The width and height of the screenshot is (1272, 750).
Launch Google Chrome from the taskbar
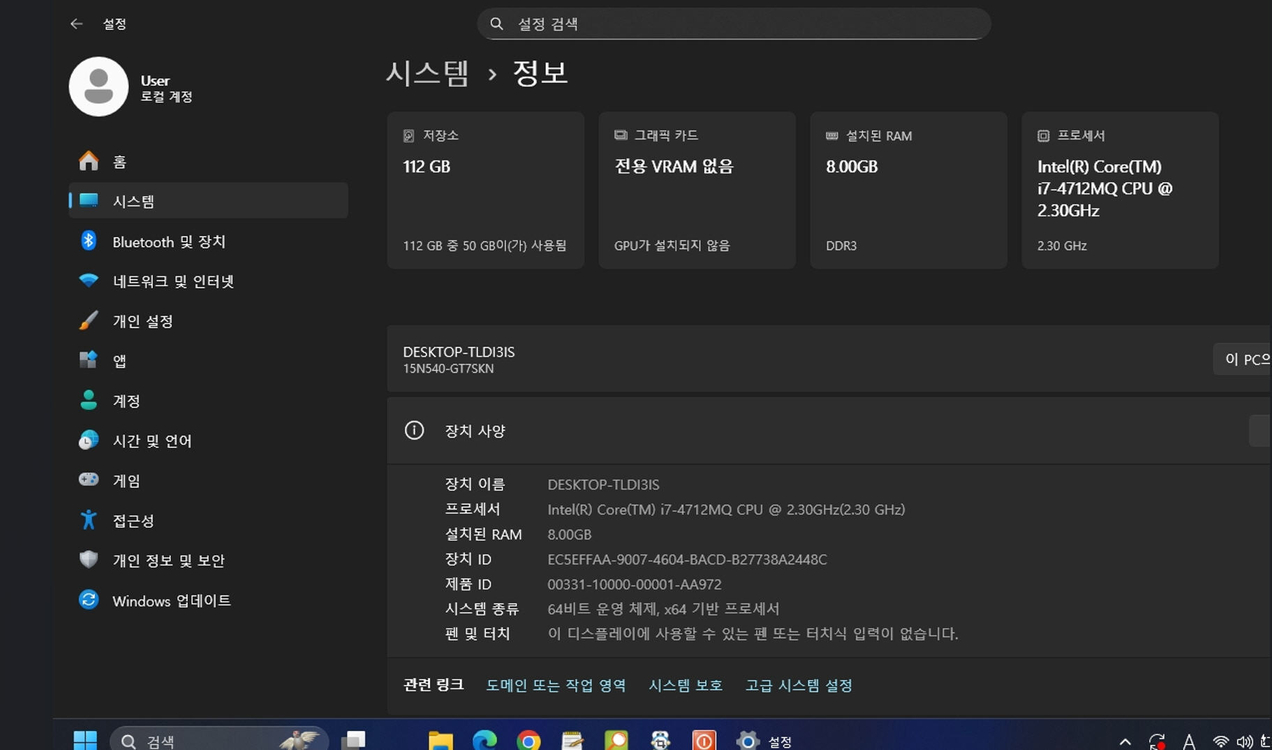[x=529, y=740]
